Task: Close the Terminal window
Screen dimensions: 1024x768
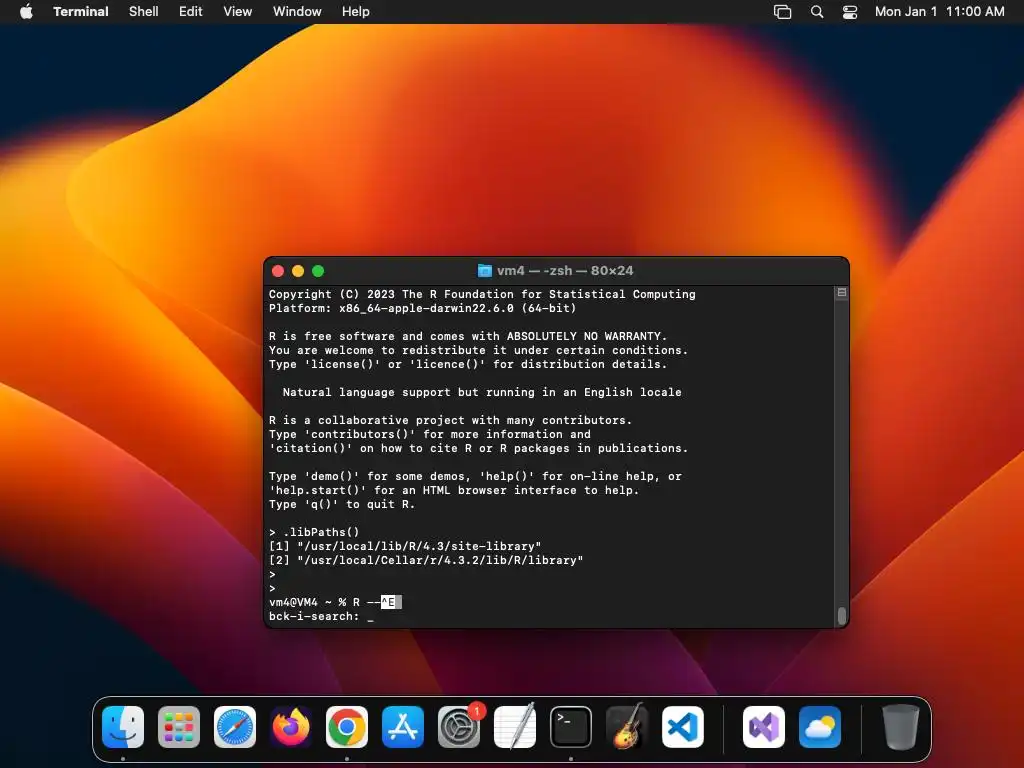Action: point(278,270)
